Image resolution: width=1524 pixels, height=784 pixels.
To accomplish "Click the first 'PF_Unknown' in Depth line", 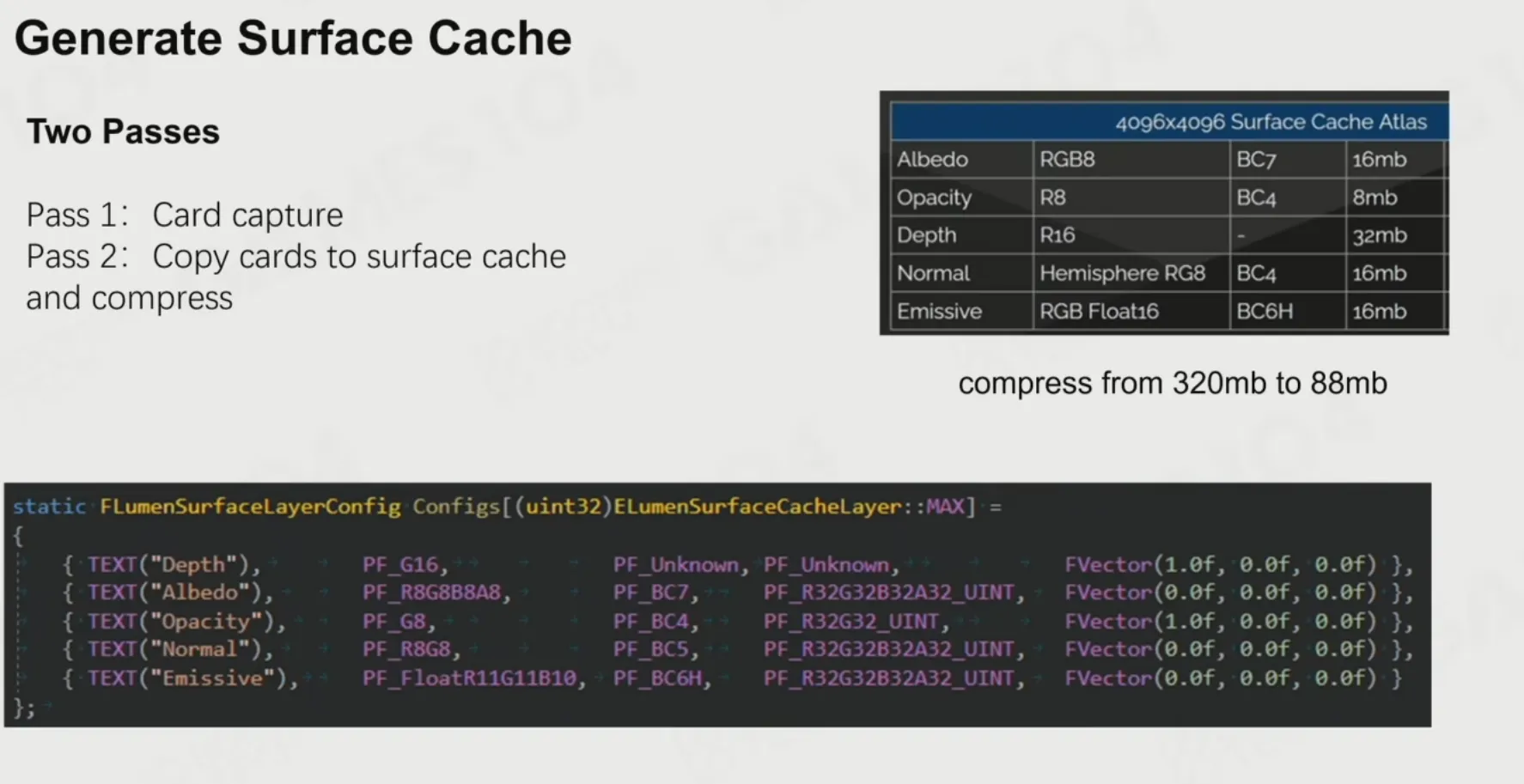I will (675, 565).
